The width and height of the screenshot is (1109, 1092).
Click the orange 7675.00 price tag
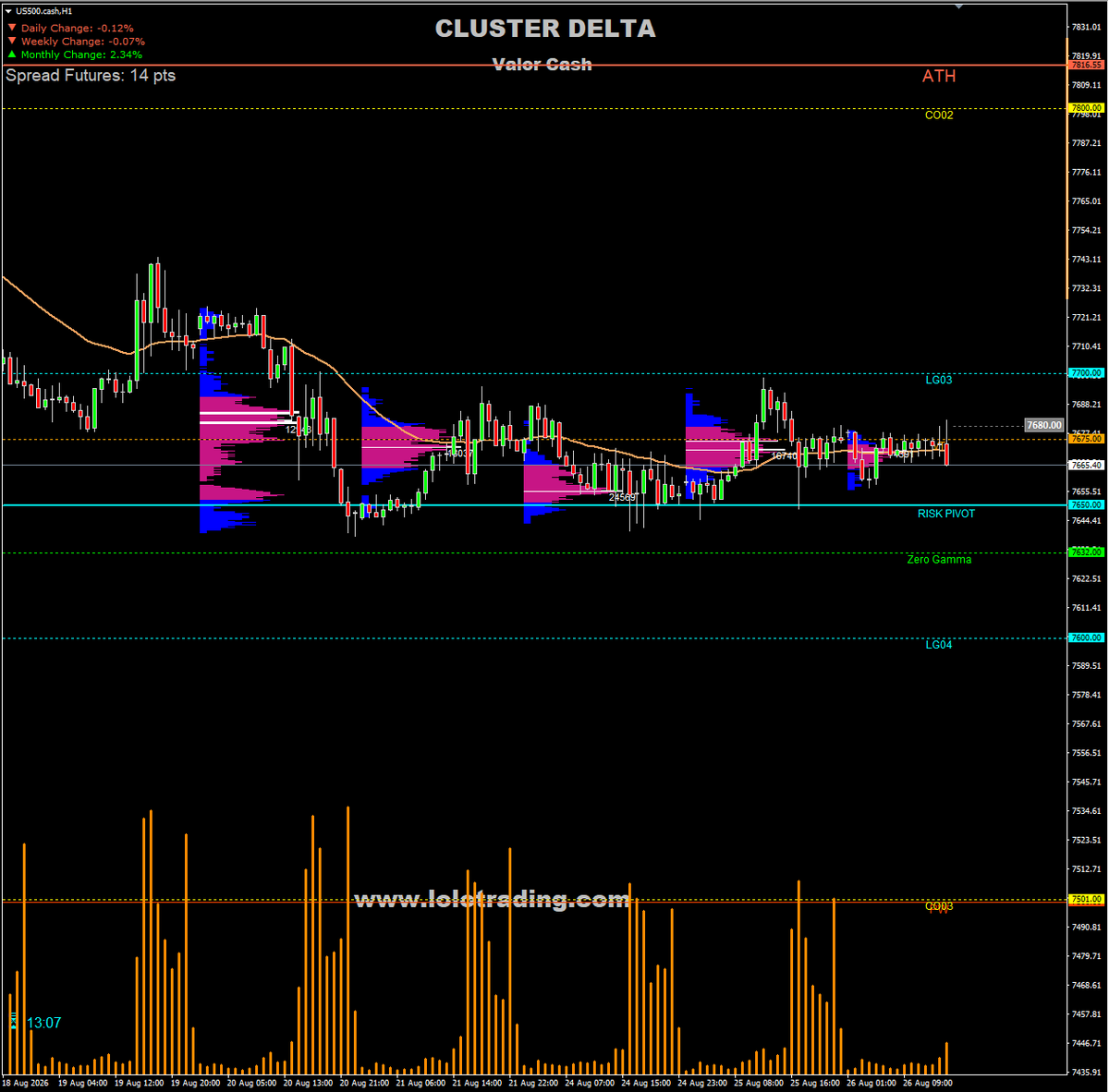[x=1086, y=439]
